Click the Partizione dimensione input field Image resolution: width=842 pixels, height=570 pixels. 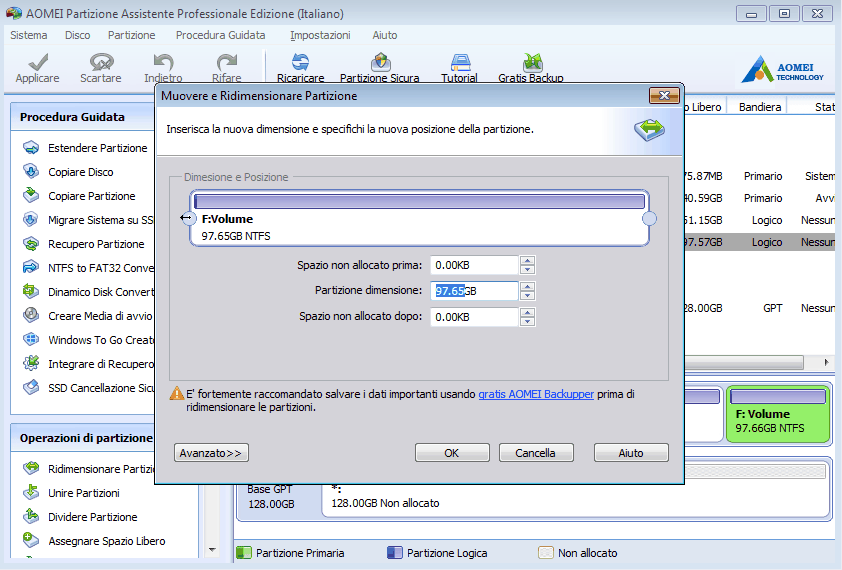pos(475,291)
